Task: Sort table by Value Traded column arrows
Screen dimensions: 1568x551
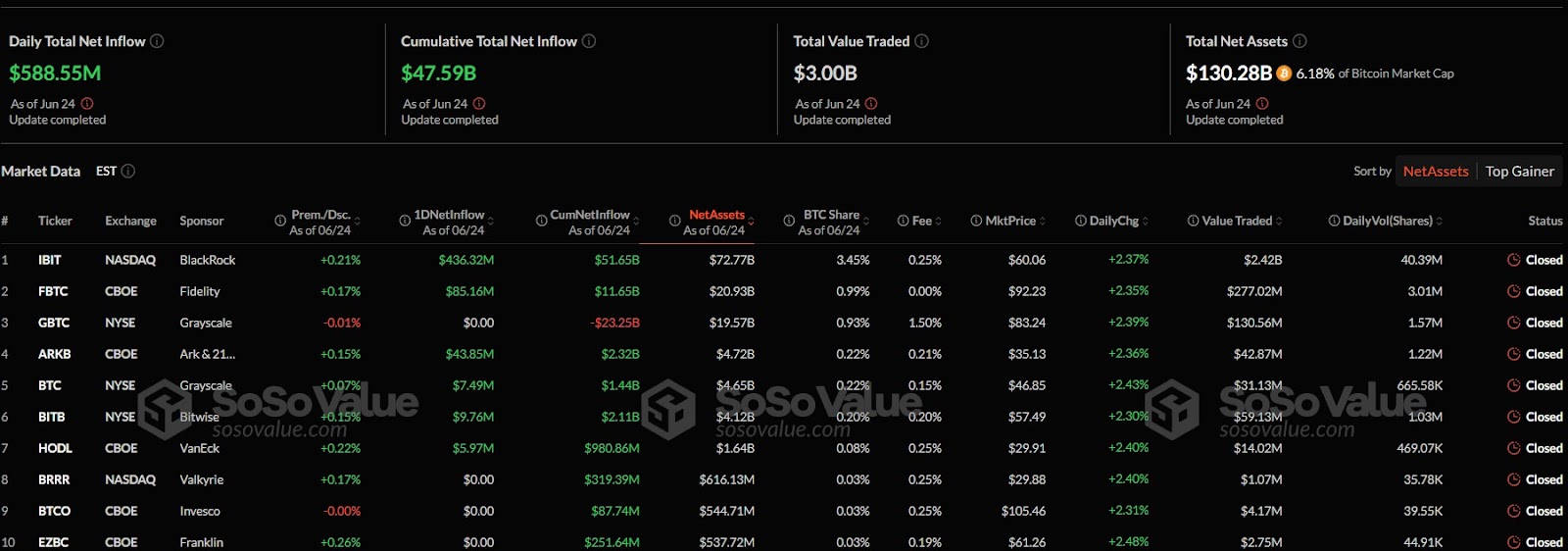Action: pos(1279,222)
